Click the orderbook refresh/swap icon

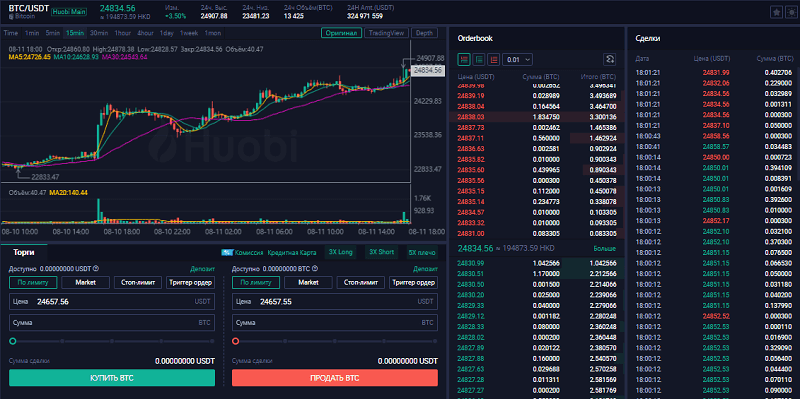click(610, 60)
